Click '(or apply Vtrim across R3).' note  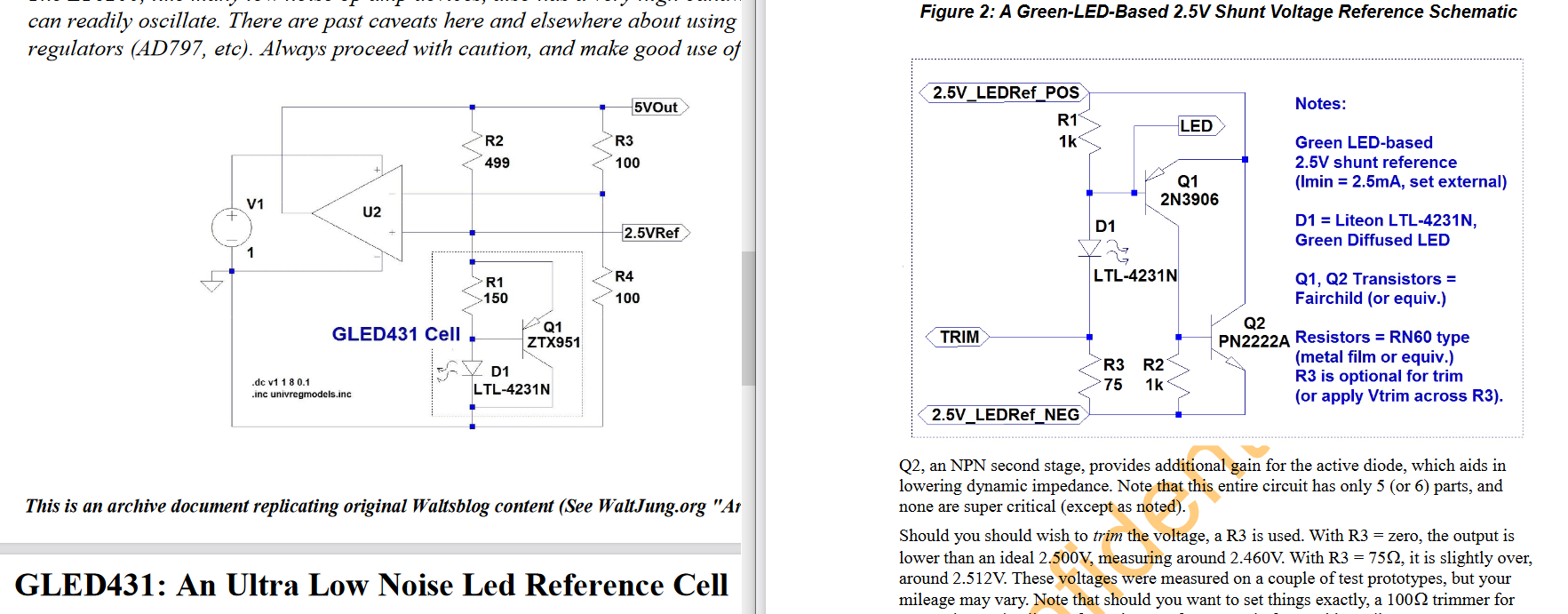click(x=1399, y=396)
